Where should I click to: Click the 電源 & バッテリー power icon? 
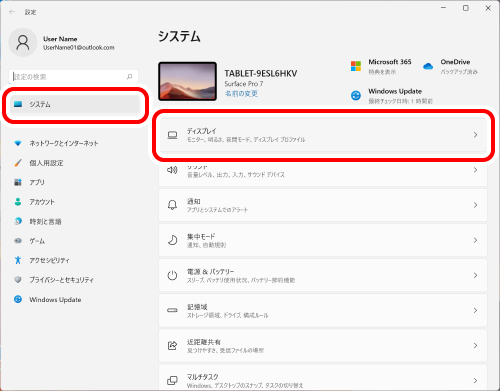click(x=172, y=275)
